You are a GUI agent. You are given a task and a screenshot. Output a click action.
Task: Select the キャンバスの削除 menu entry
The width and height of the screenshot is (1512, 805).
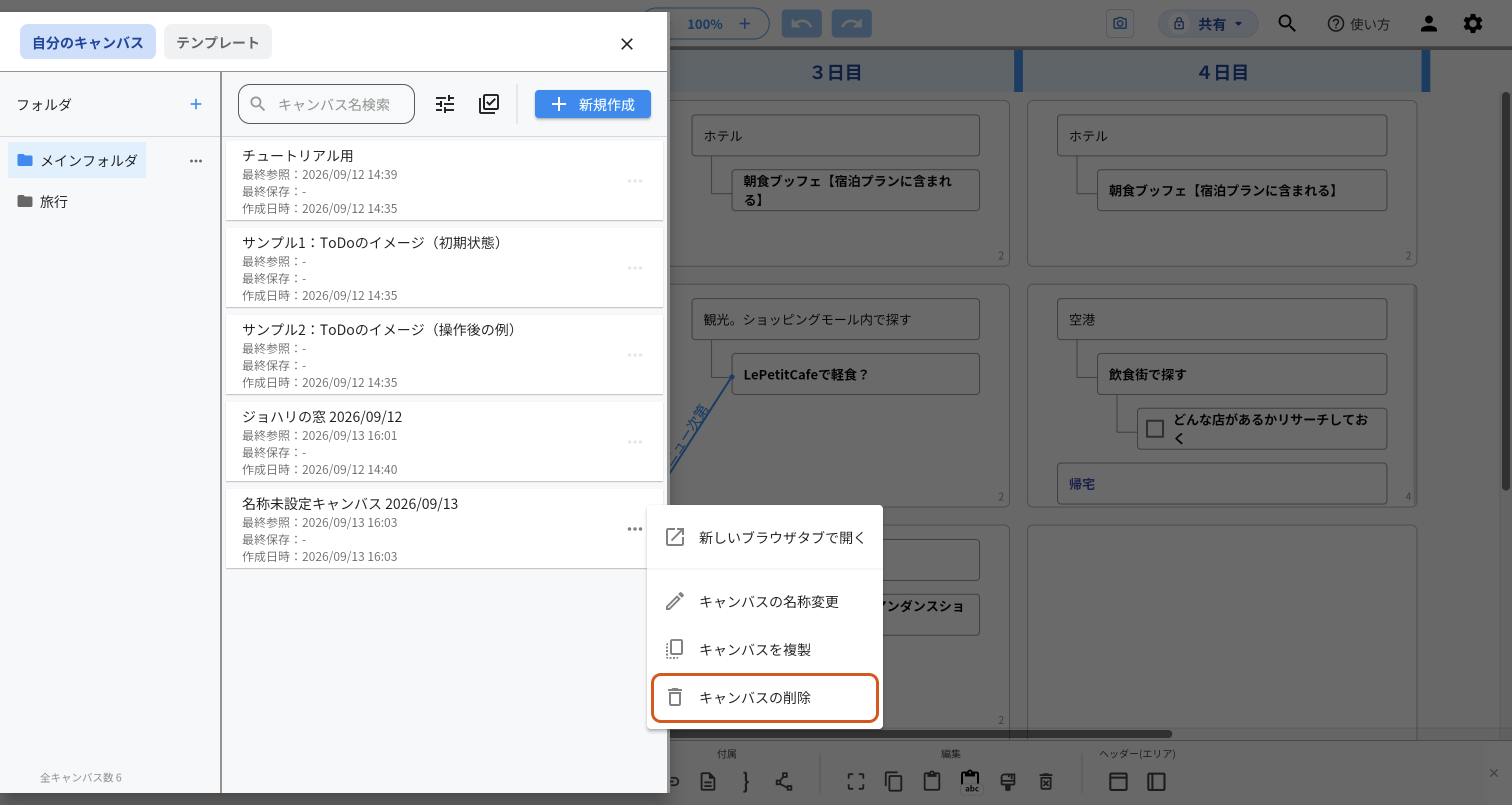point(764,698)
